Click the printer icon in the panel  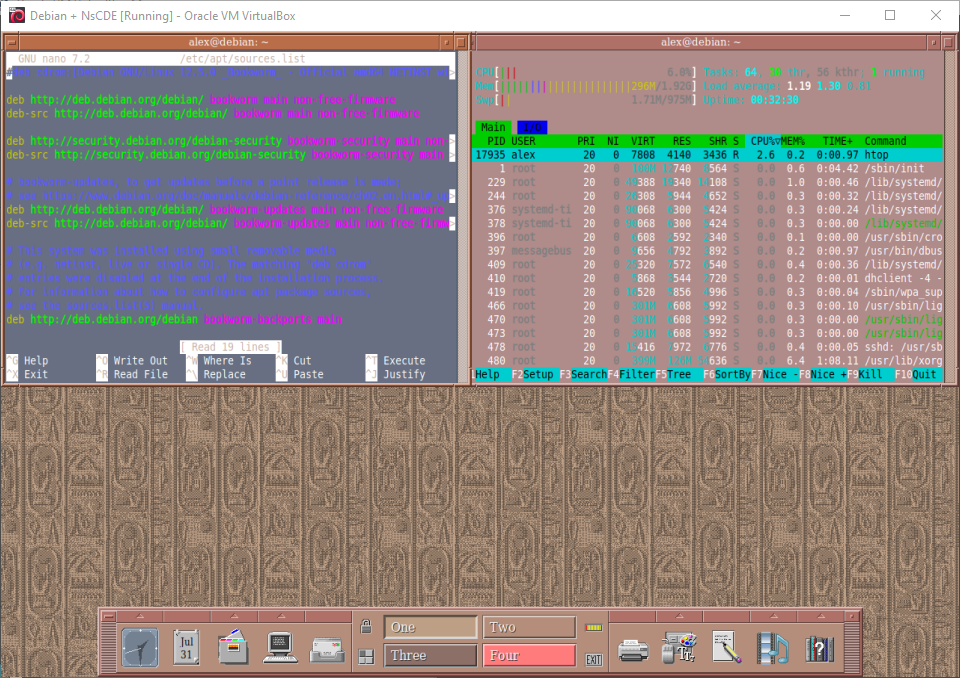pos(633,648)
